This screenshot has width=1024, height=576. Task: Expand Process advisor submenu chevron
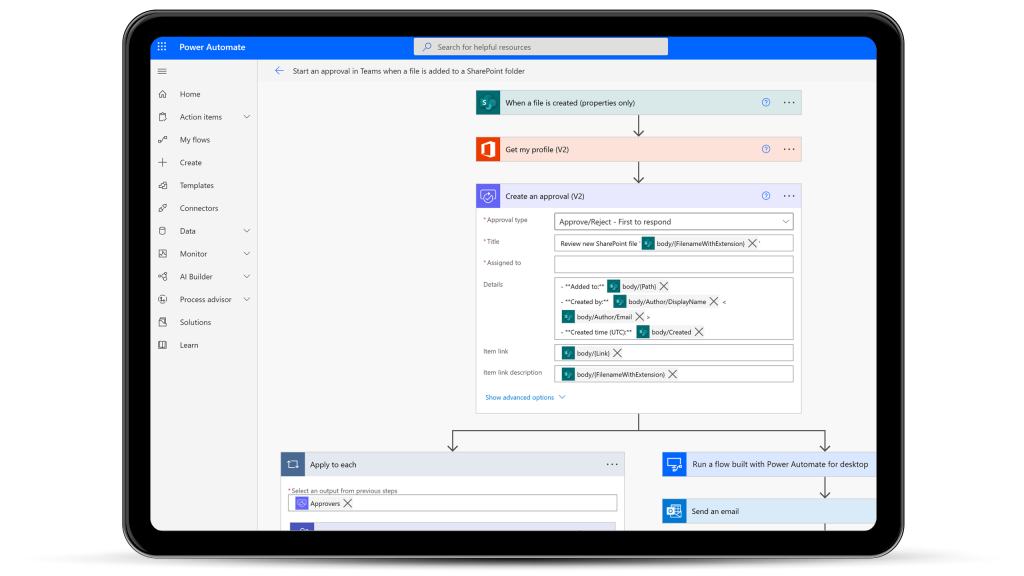[x=247, y=299]
